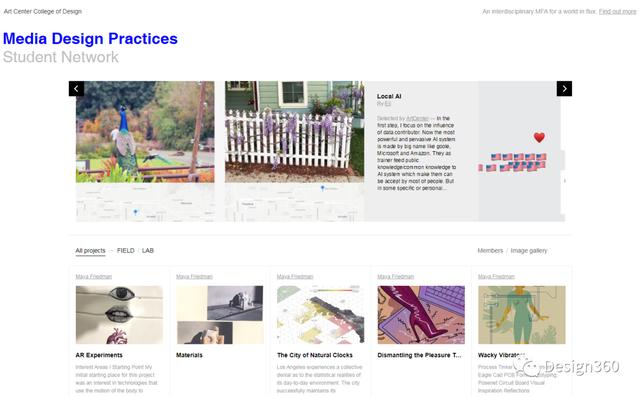This screenshot has height=396, width=640.
Task: Open the peacock photo in carousel
Action: pyautogui.click(x=145, y=132)
